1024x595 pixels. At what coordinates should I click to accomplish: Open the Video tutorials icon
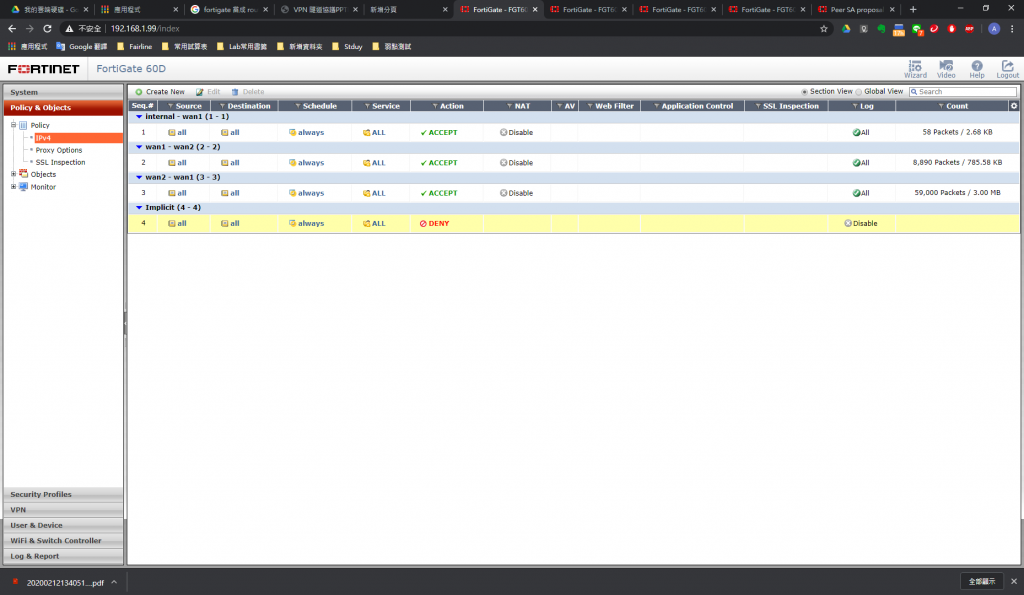pos(946,69)
